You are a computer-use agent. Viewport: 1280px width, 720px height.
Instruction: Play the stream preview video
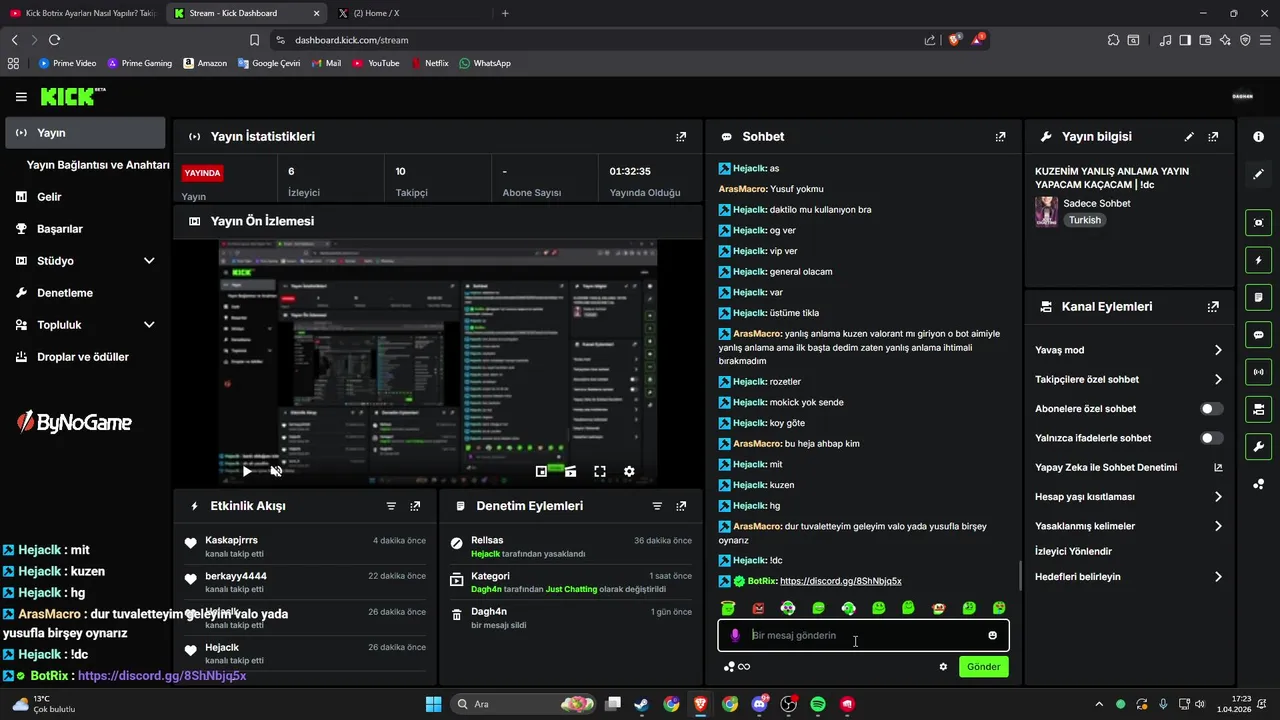tap(247, 471)
